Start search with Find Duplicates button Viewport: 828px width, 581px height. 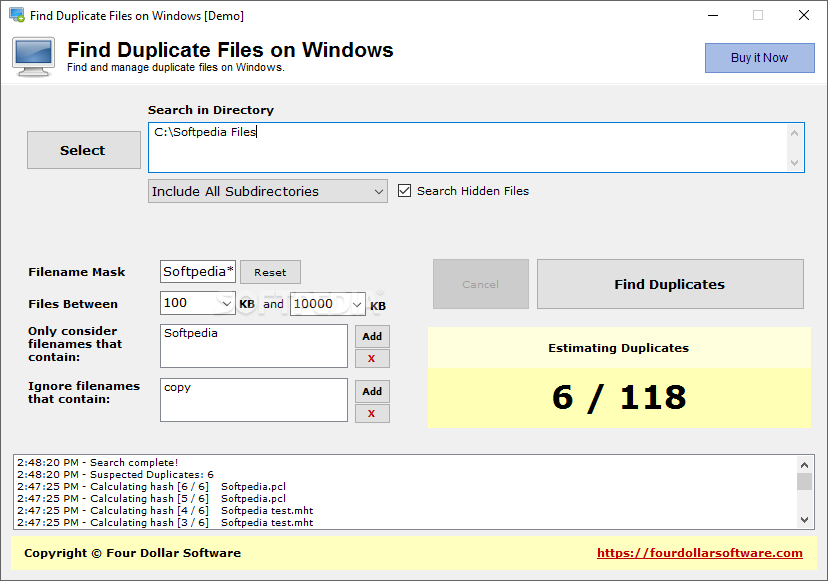click(670, 284)
